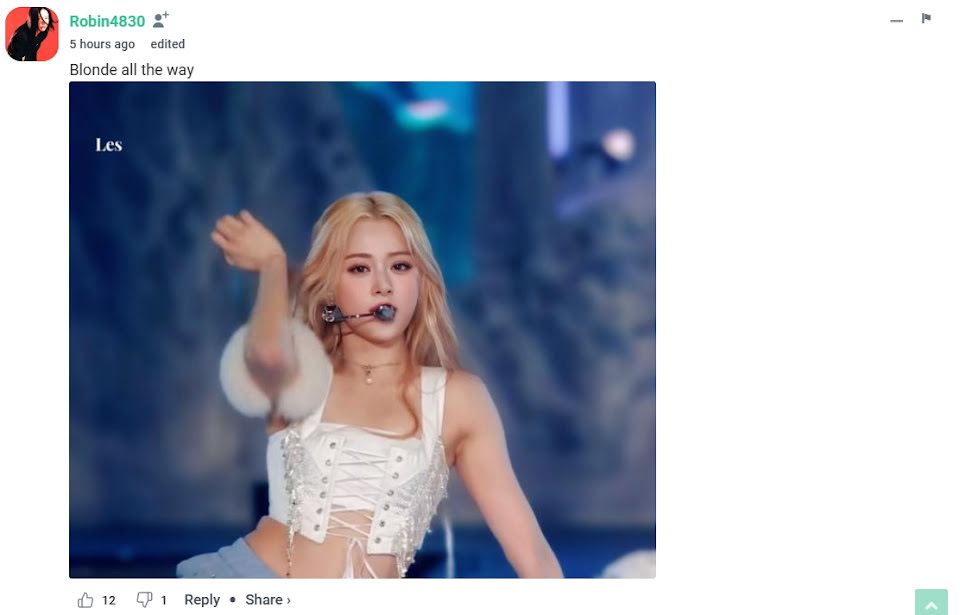Click the upvote count 12
The height and width of the screenshot is (615, 960).
tap(109, 600)
